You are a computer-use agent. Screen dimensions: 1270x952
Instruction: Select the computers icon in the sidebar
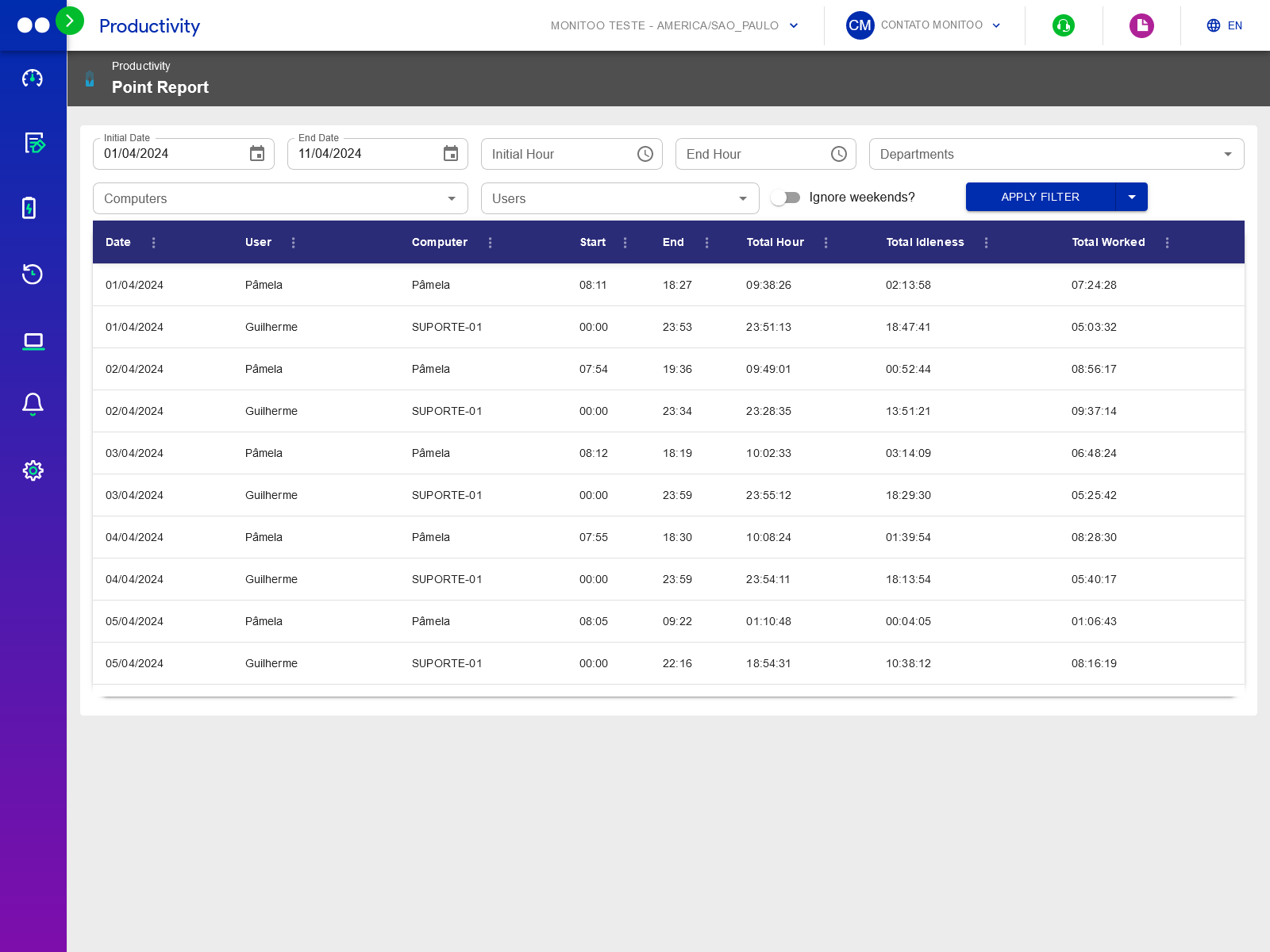[x=33, y=340]
